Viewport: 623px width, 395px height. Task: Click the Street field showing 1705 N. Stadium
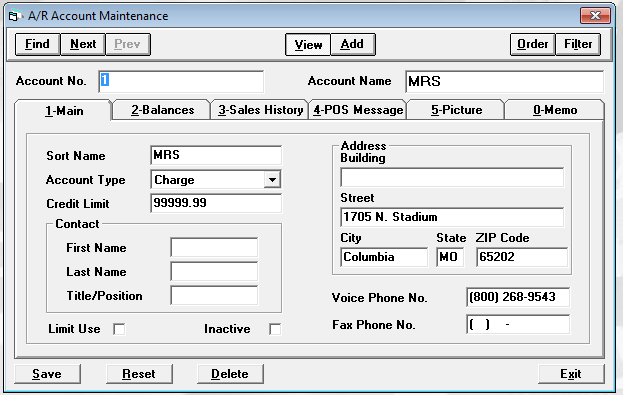tap(452, 217)
